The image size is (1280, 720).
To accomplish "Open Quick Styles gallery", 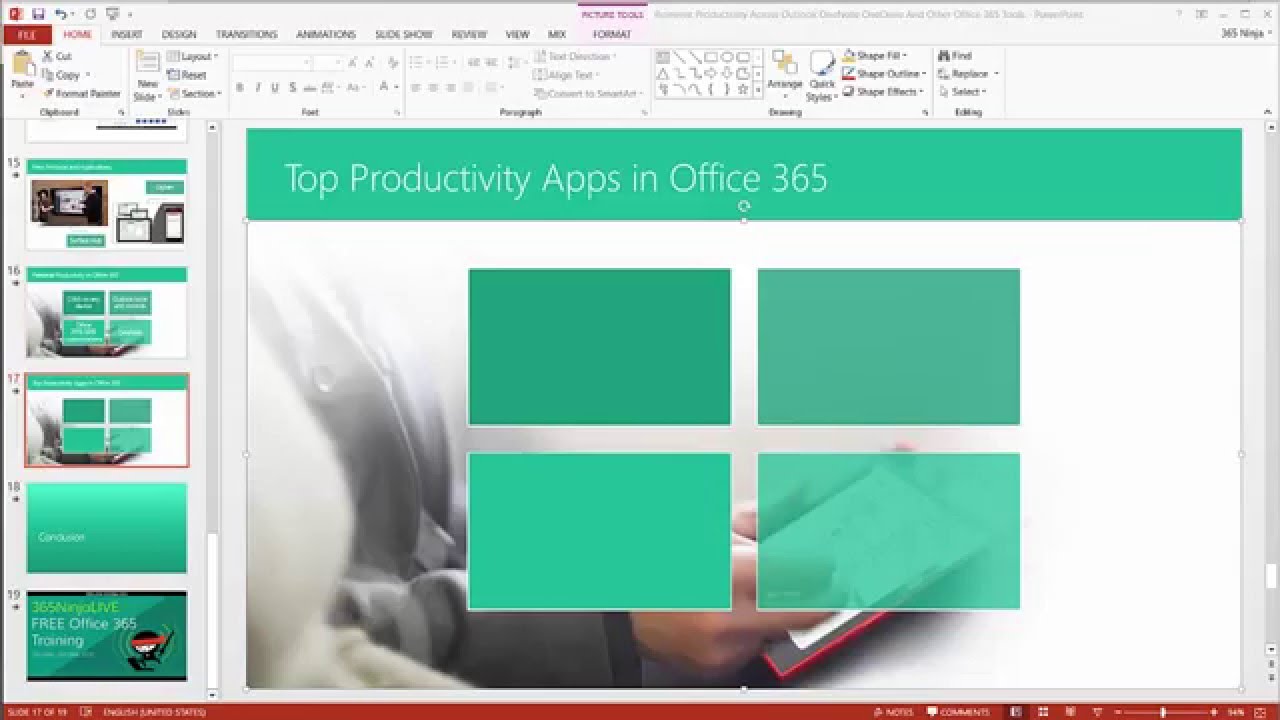I will pyautogui.click(x=821, y=75).
